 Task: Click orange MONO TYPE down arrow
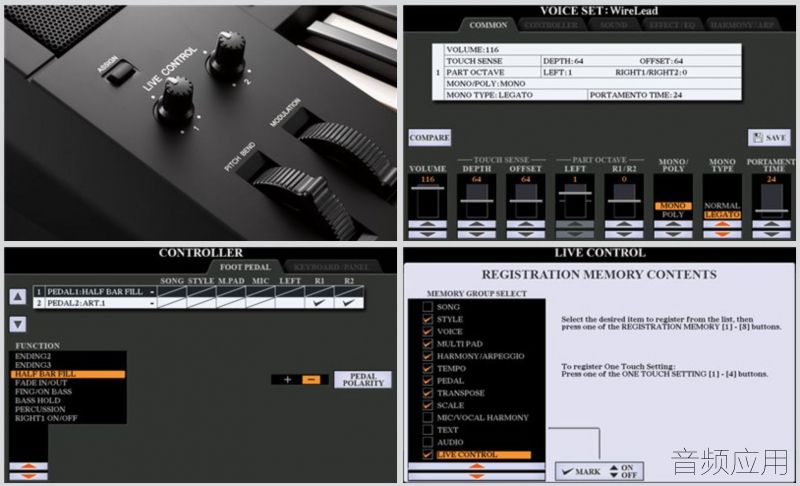[x=722, y=235]
